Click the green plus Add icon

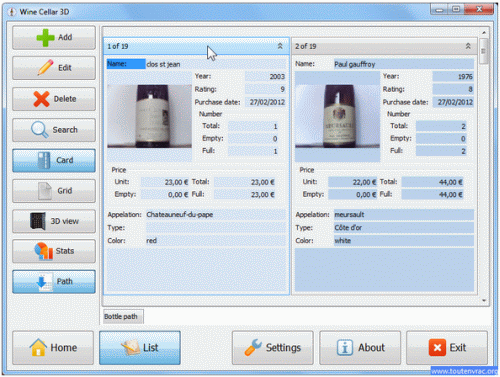coord(46,37)
